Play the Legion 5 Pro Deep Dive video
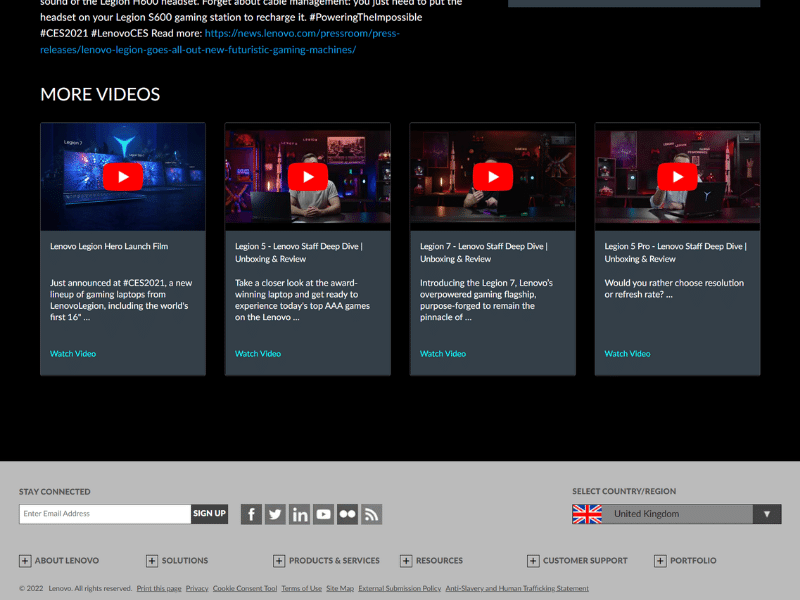 click(x=678, y=177)
